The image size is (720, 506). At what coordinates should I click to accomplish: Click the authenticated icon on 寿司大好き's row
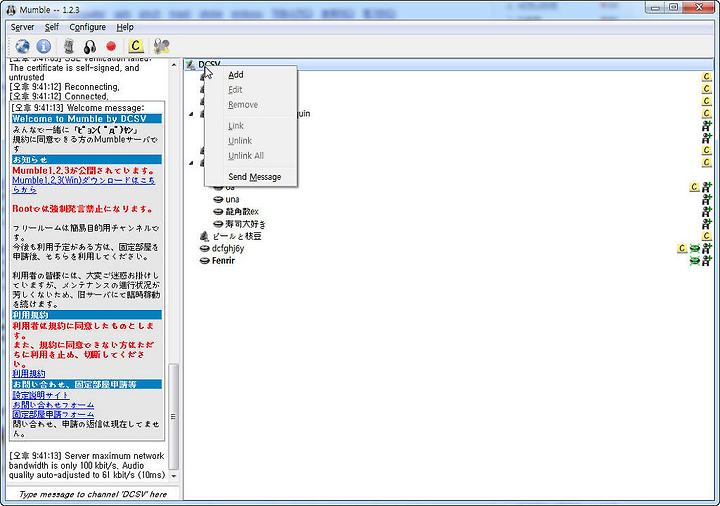tap(707, 224)
